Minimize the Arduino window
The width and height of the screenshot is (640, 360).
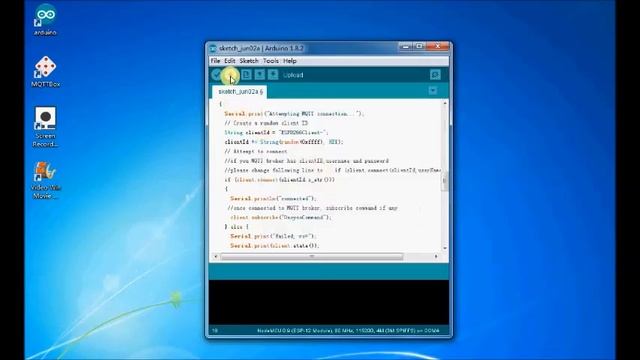[x=405, y=47]
